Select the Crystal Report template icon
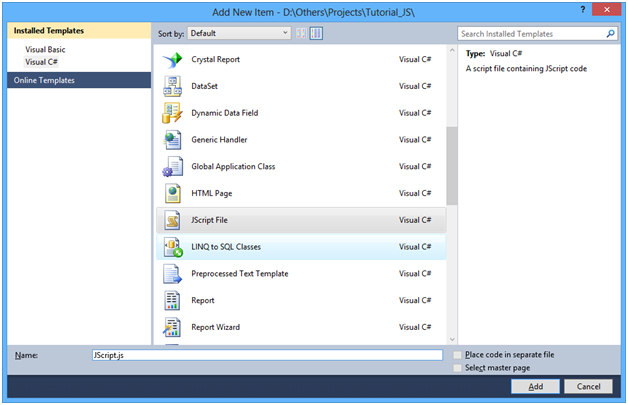628x405 pixels. pos(173,60)
